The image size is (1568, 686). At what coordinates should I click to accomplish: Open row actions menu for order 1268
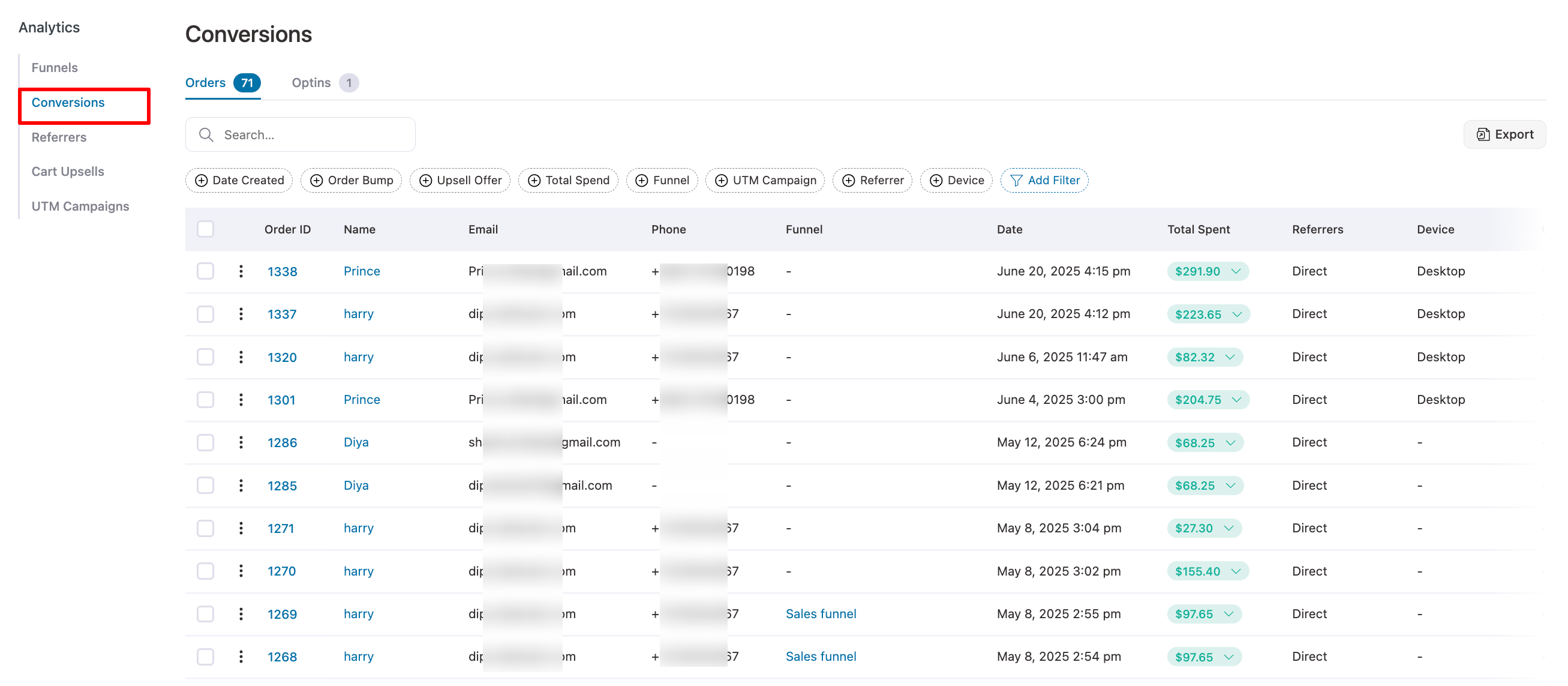tap(241, 657)
